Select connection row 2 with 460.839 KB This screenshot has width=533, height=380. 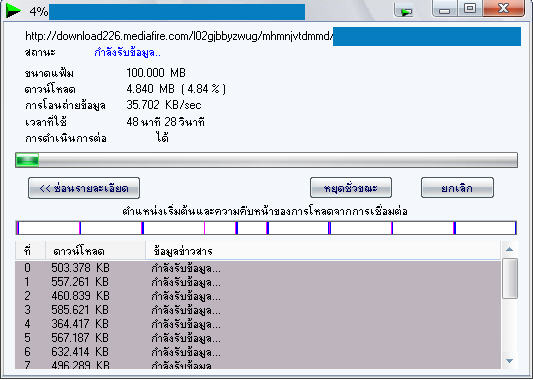(258, 296)
